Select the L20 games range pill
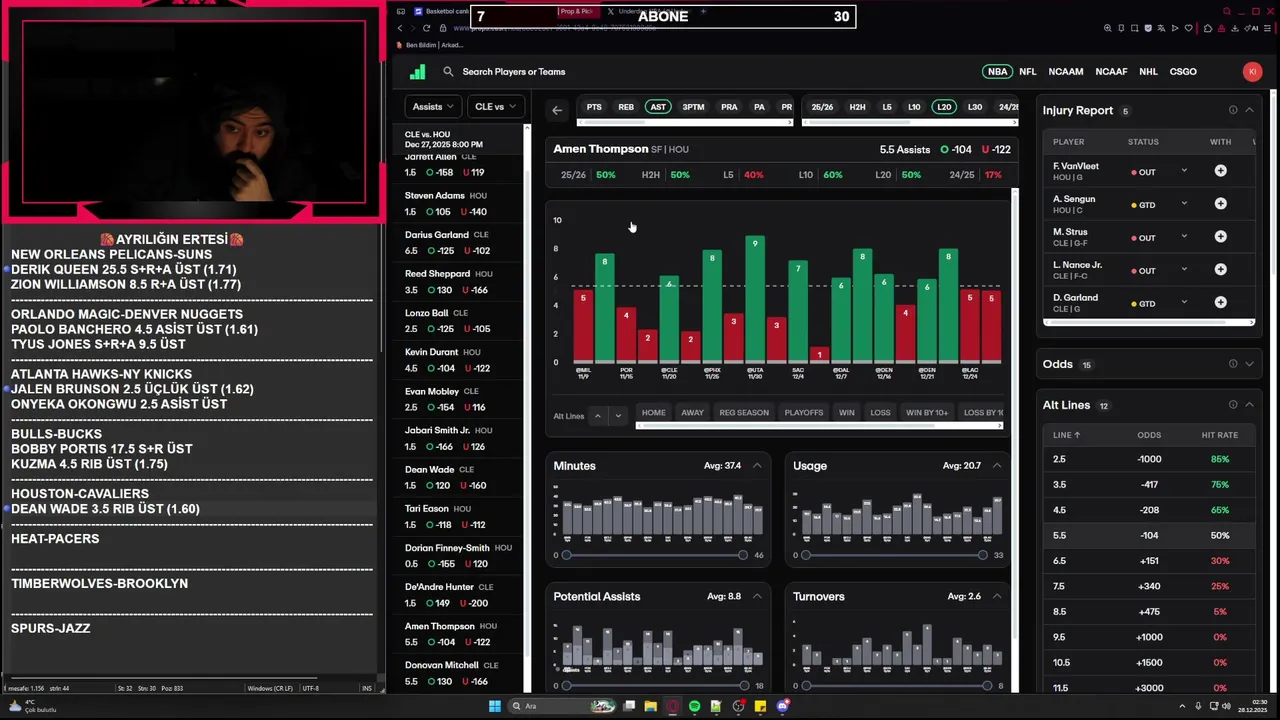 (943, 107)
